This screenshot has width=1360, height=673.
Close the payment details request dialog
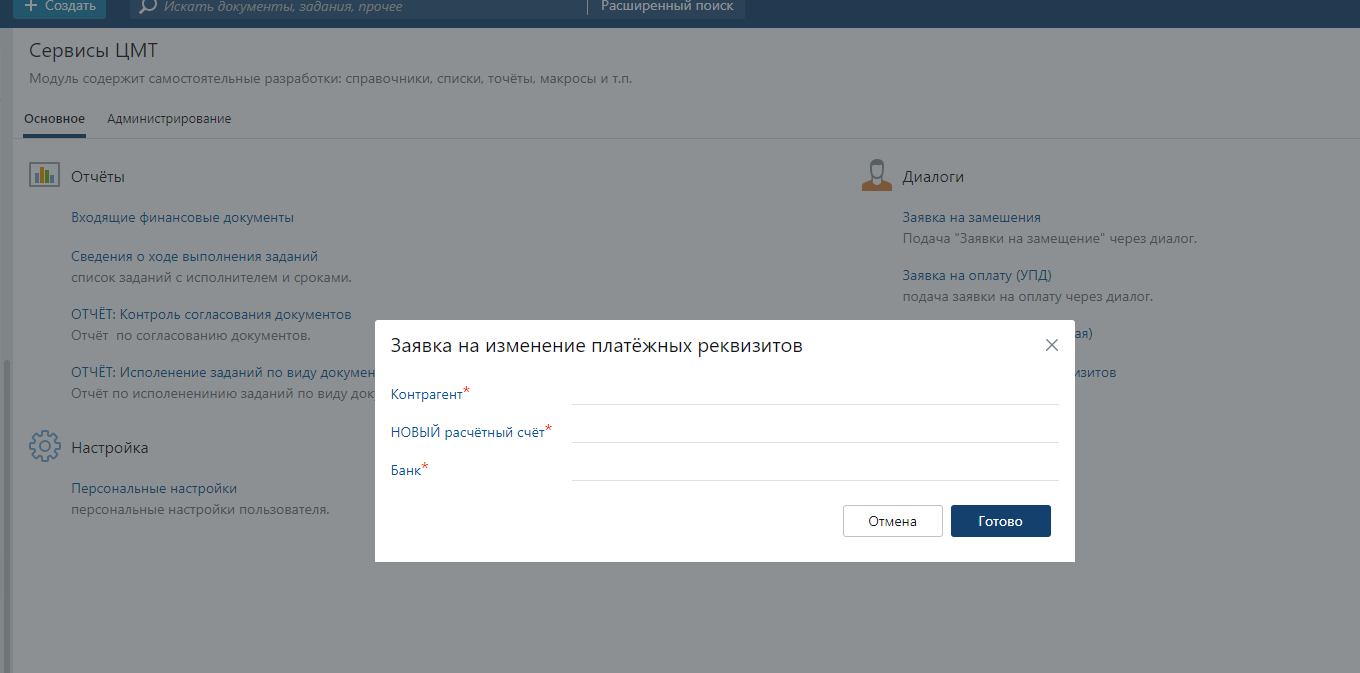coord(1051,345)
